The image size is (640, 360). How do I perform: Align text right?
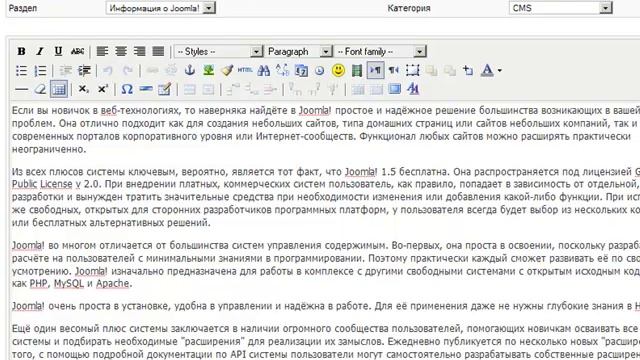coord(140,51)
